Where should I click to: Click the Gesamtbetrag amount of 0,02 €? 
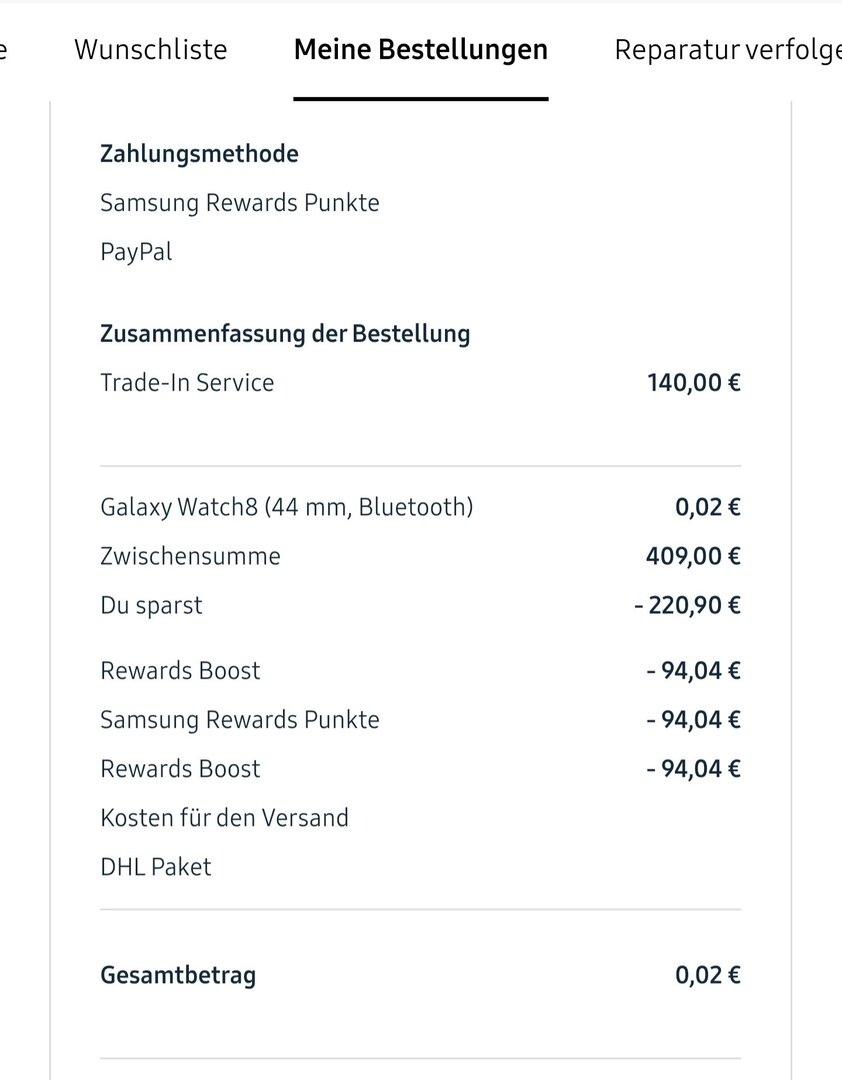[707, 975]
